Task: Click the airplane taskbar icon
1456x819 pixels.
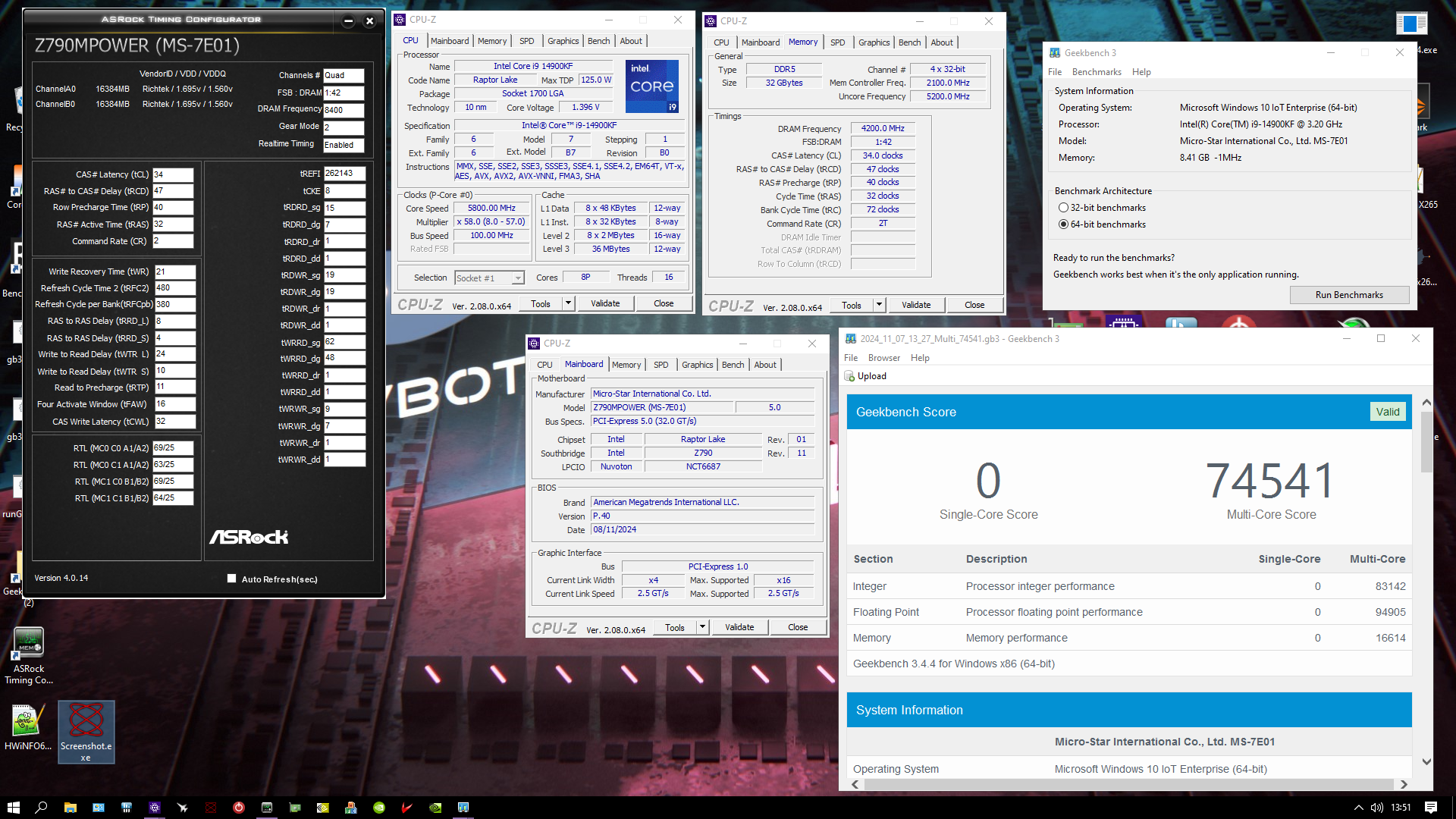Action: 183,808
